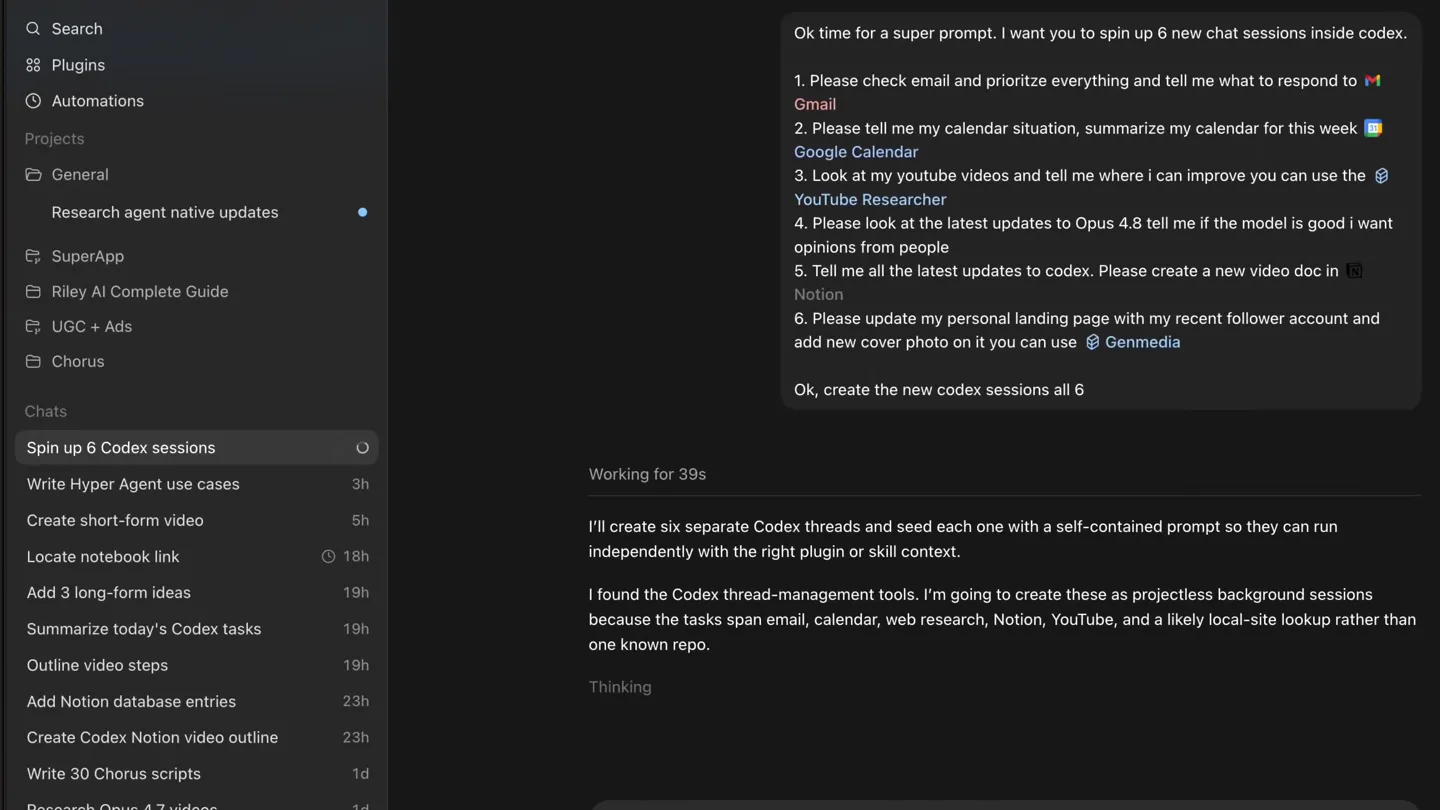Image resolution: width=1440 pixels, height=810 pixels.
Task: Open the Locate notebook link chat
Action: [196, 557]
